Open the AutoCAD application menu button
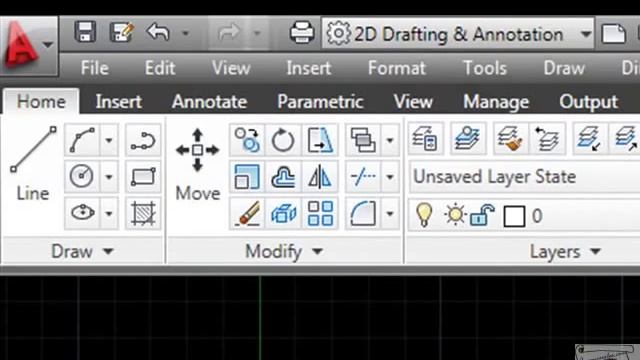 (x=29, y=46)
